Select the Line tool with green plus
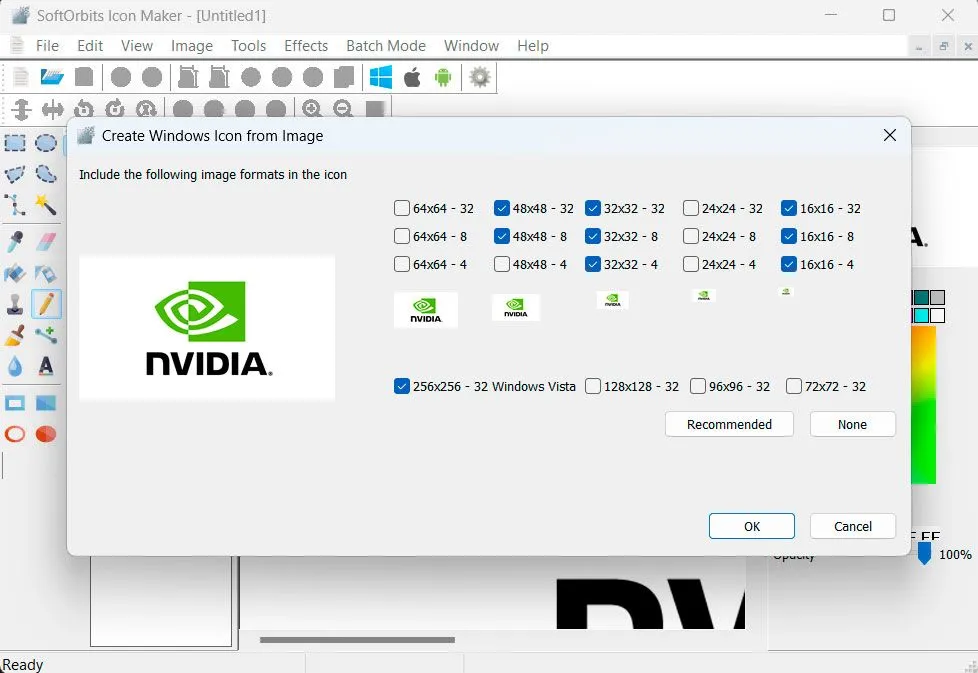 tap(46, 336)
